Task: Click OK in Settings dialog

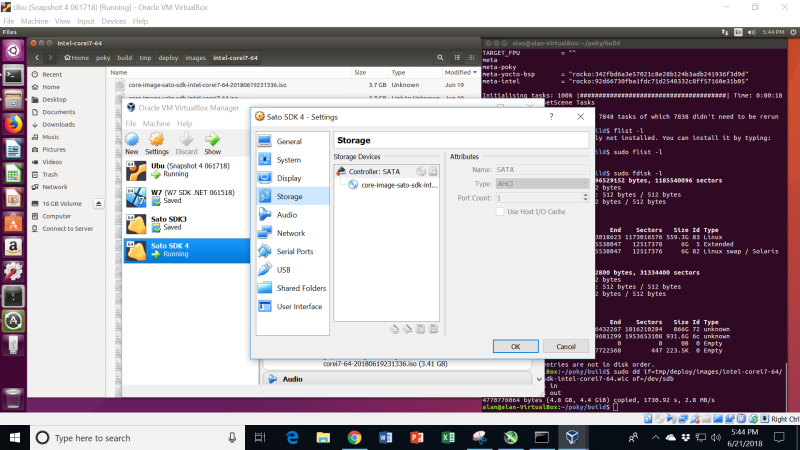Action: (x=515, y=346)
